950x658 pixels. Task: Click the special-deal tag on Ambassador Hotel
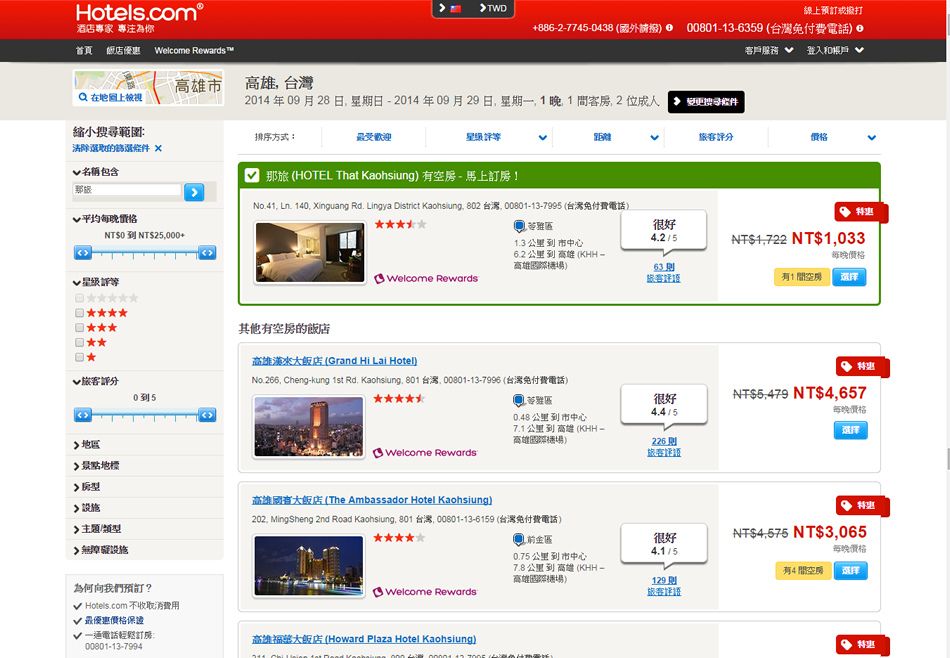(x=862, y=505)
